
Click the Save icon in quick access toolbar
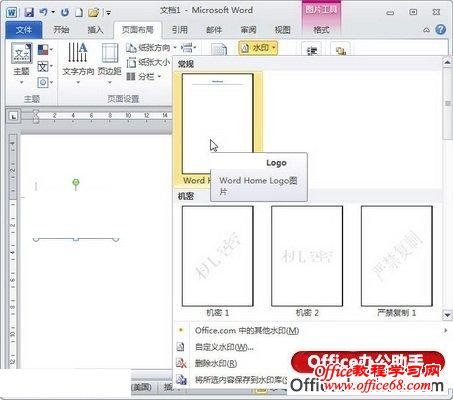[x=29, y=13]
